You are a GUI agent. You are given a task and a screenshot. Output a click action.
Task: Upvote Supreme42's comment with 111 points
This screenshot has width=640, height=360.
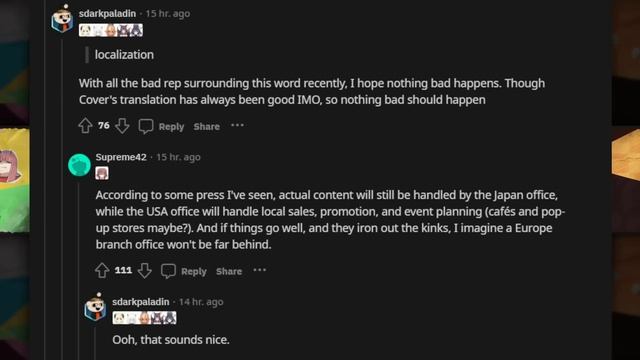102,270
